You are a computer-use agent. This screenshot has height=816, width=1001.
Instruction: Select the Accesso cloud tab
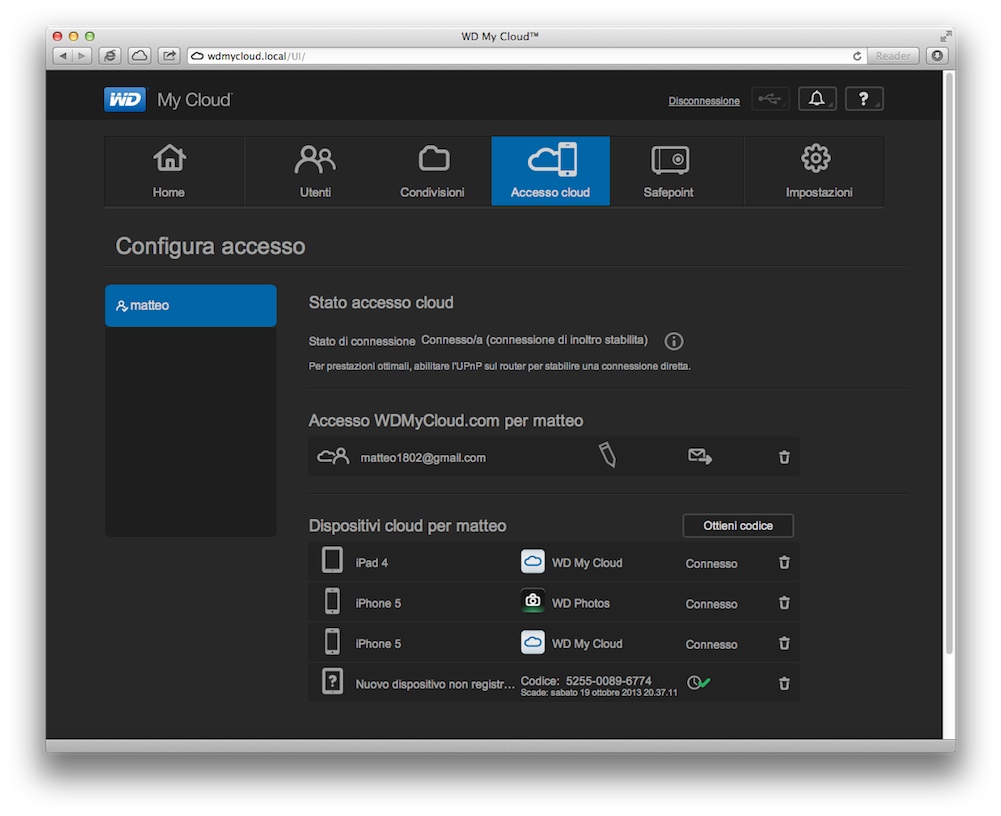point(550,170)
